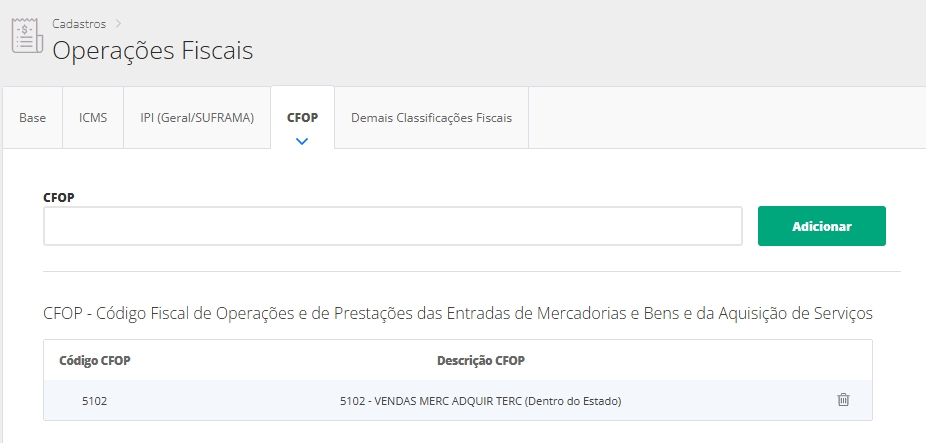This screenshot has height=443, width=926.
Task: Focus the CFOP text input field
Action: point(392,226)
